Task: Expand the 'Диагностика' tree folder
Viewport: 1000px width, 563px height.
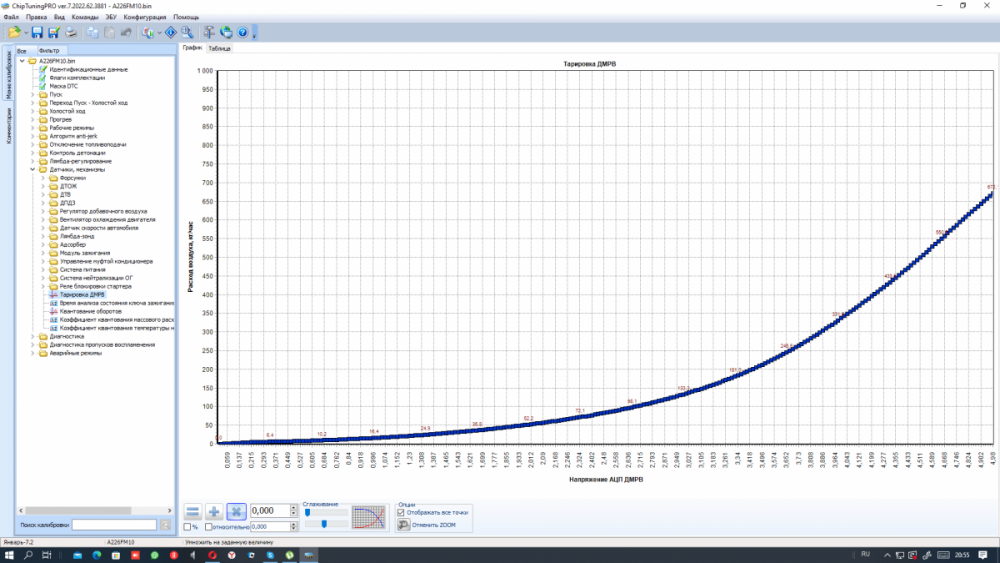Action: (x=32, y=336)
